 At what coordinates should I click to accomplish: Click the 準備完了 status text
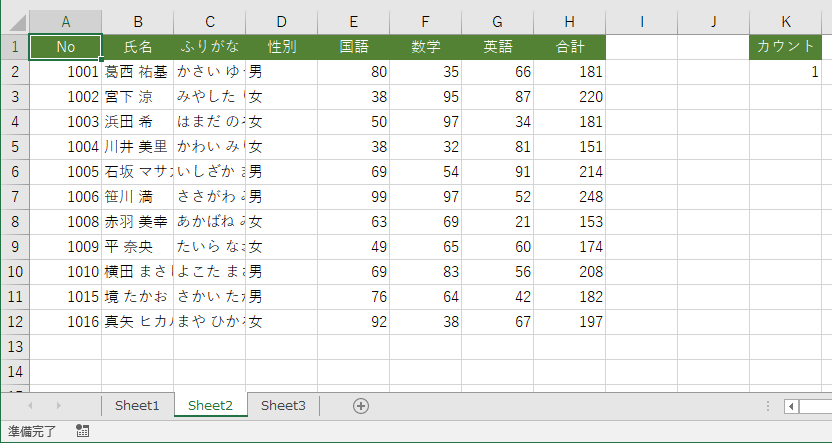[32, 431]
